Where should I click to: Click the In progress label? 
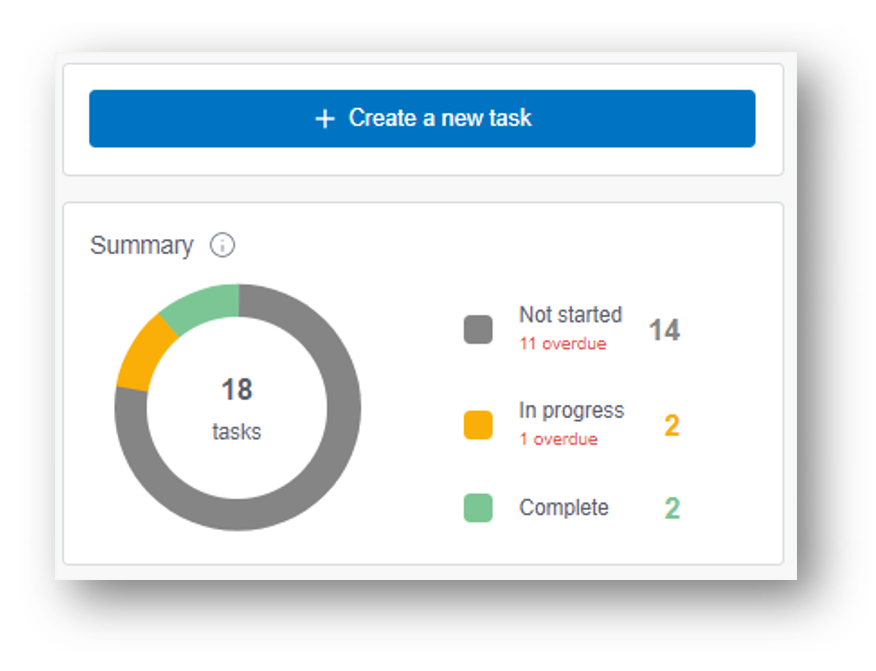pyautogui.click(x=571, y=411)
